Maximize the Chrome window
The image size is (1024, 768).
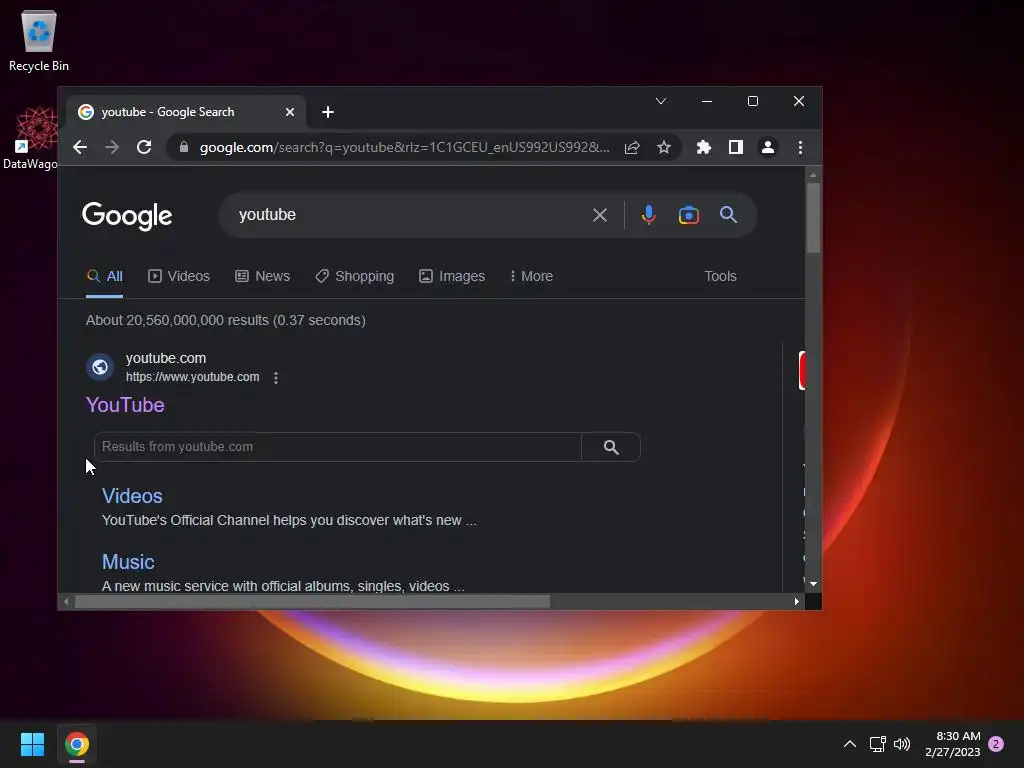tap(753, 101)
